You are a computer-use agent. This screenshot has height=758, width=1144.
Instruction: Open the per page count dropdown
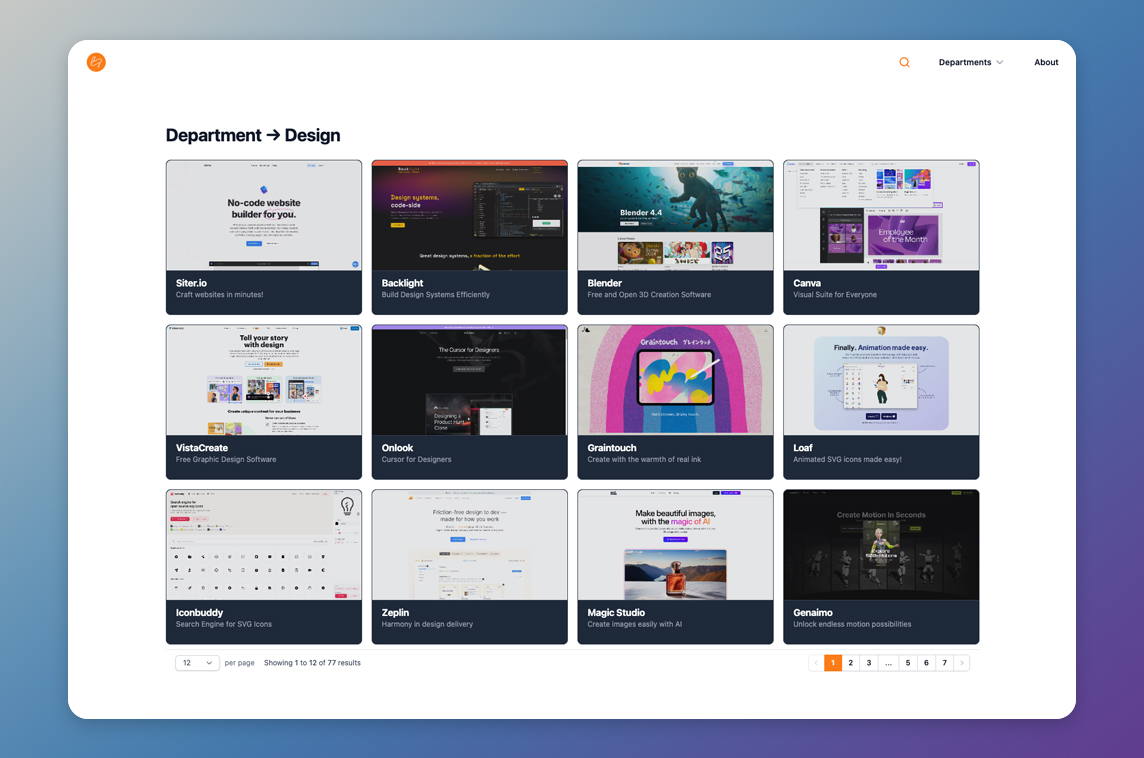tap(197, 663)
